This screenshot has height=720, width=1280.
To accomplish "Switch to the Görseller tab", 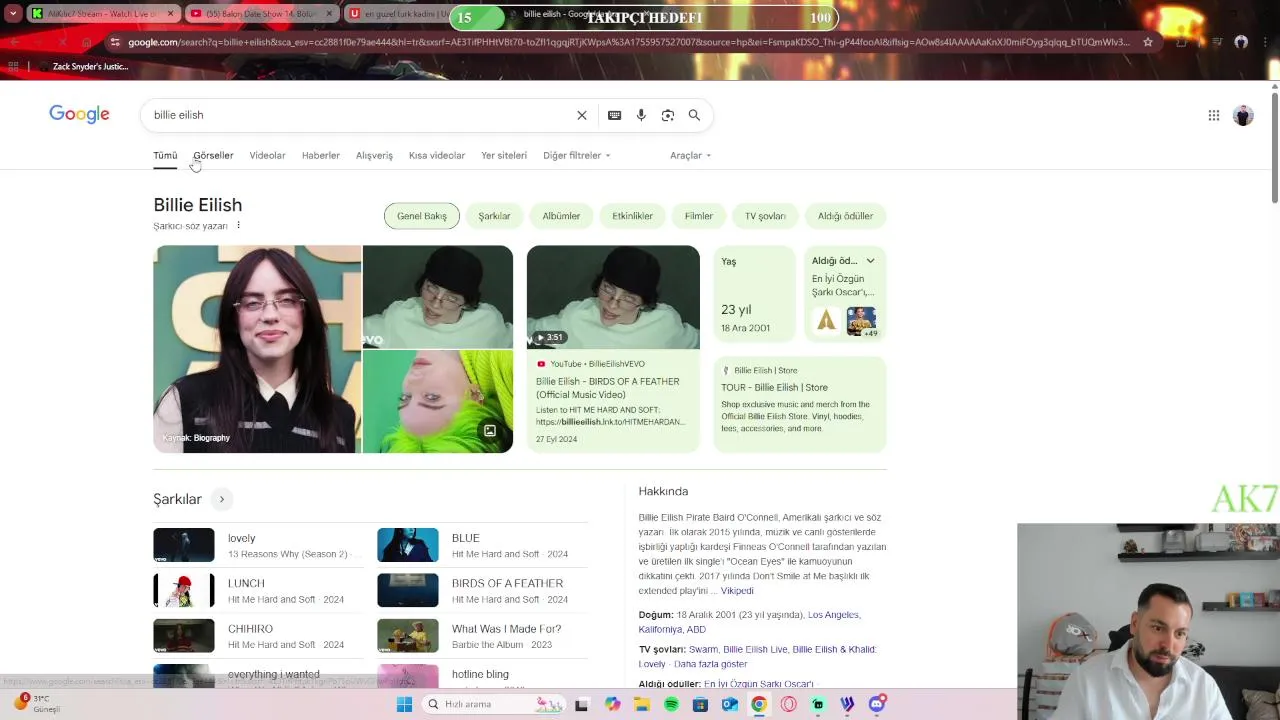I will coord(213,155).
